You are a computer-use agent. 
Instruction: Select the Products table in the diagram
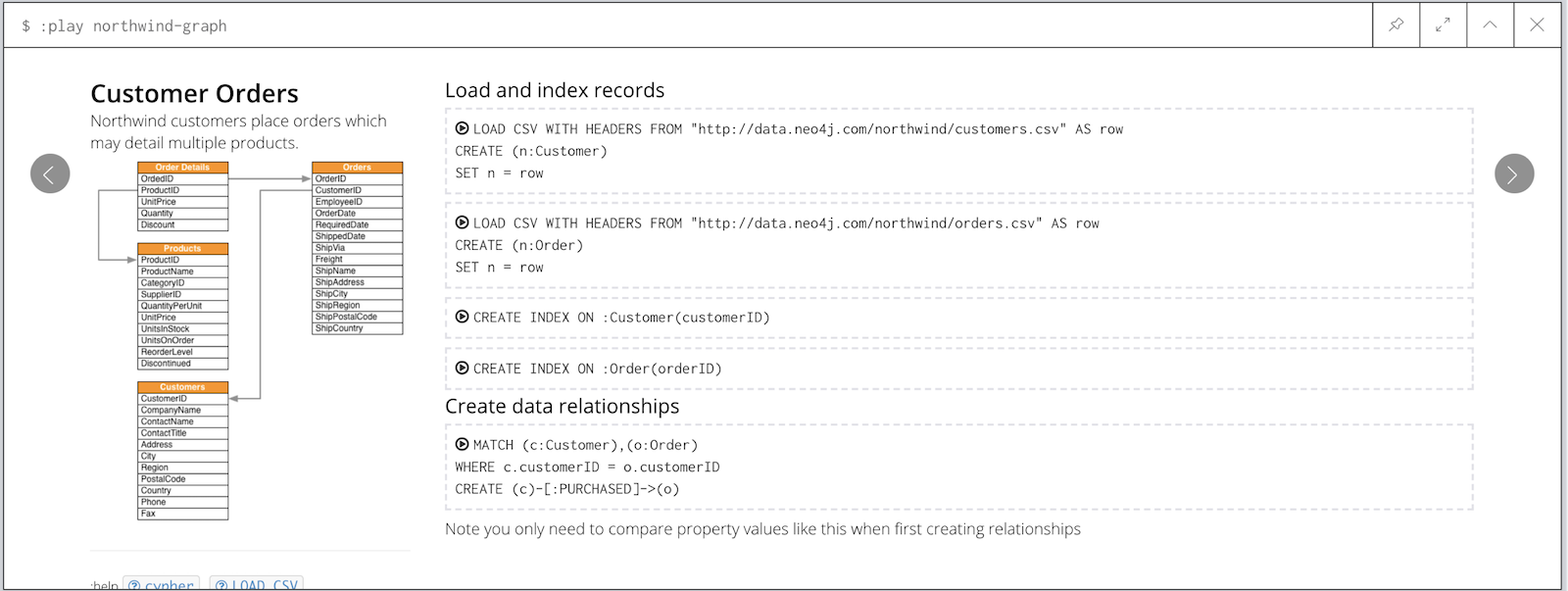[x=183, y=306]
